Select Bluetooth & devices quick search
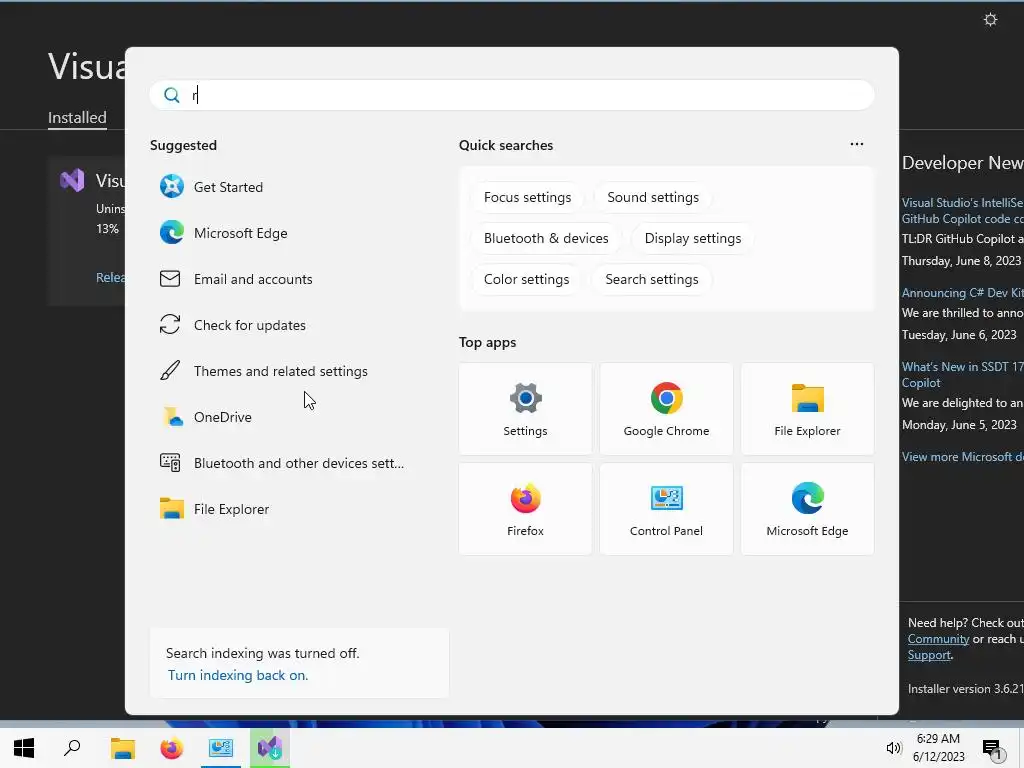 (x=546, y=238)
